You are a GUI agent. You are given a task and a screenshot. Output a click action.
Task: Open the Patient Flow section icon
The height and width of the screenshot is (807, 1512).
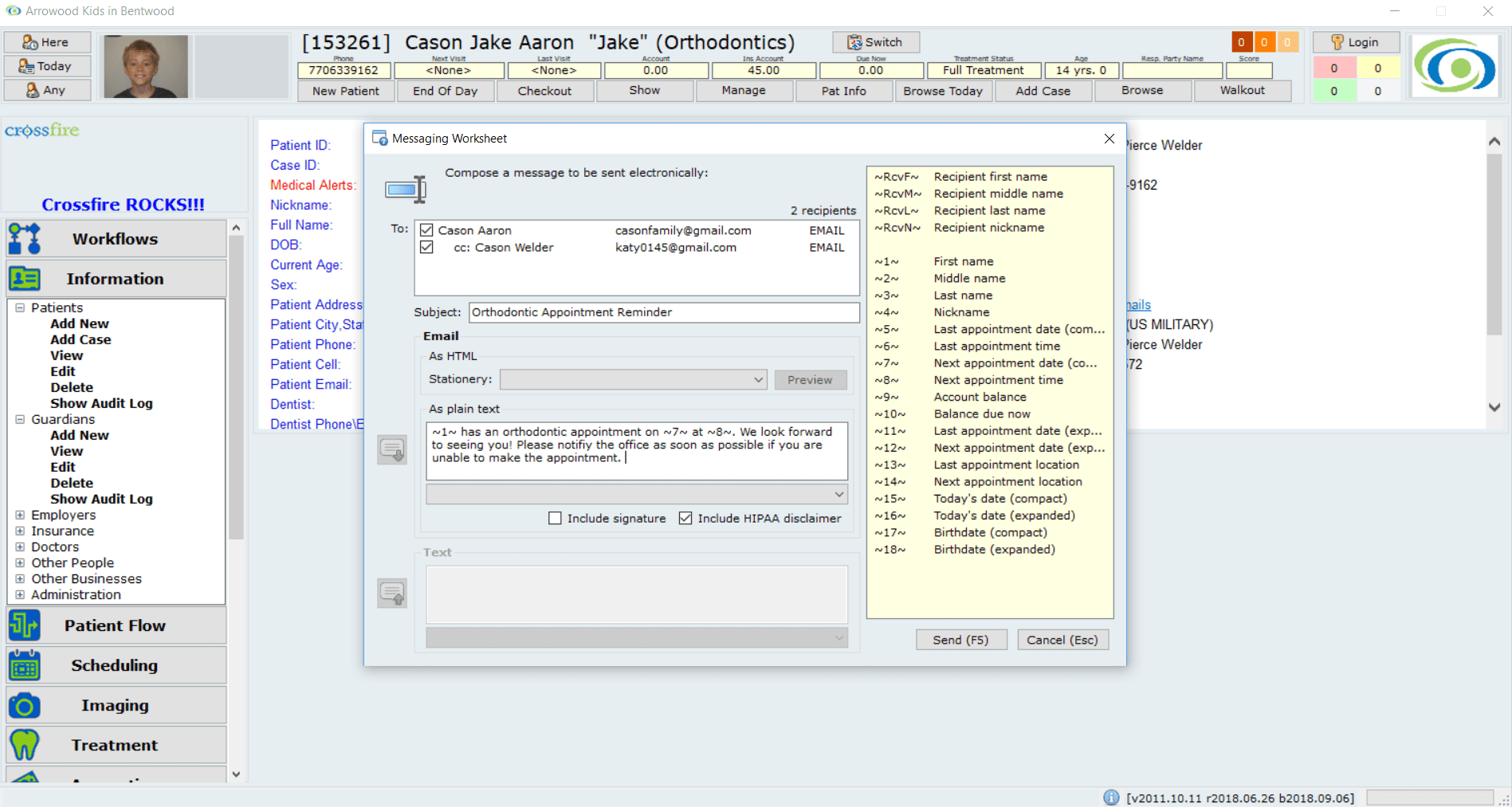coord(25,625)
